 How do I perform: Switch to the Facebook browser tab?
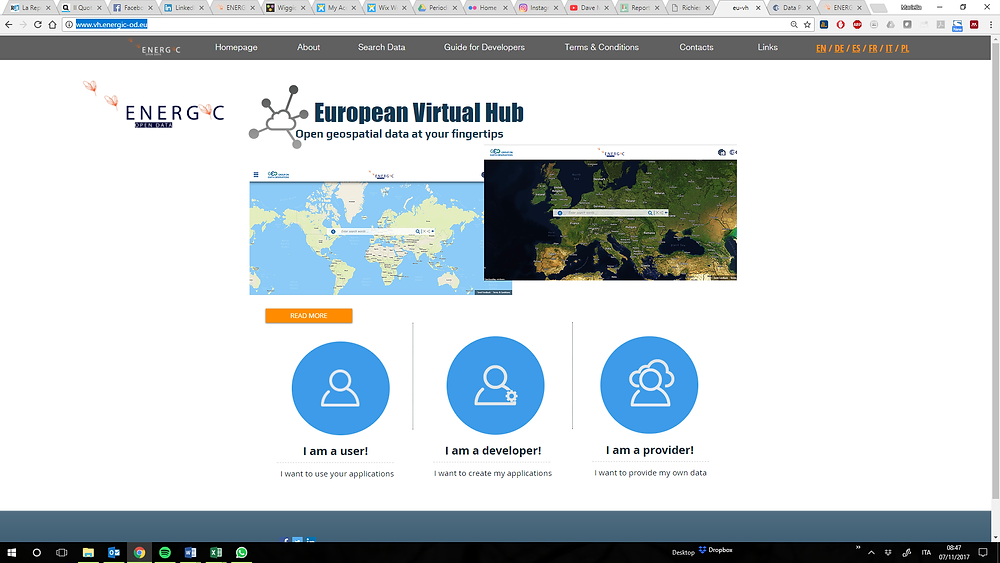pyautogui.click(x=133, y=8)
